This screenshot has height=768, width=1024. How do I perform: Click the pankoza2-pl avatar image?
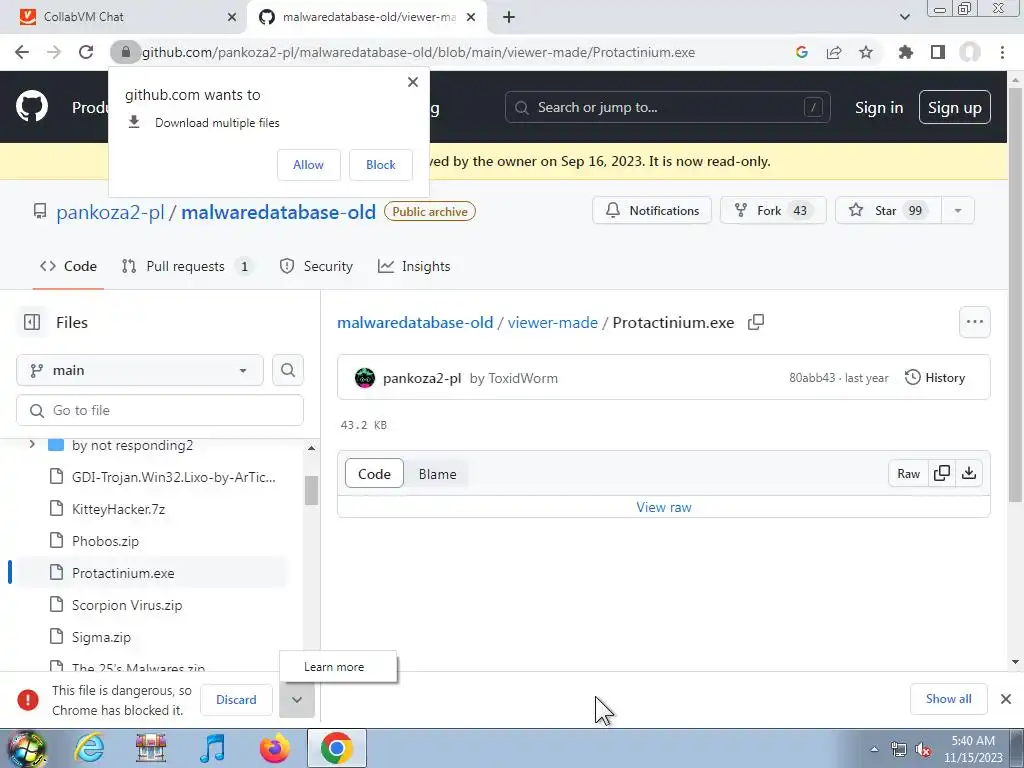pyautogui.click(x=365, y=377)
